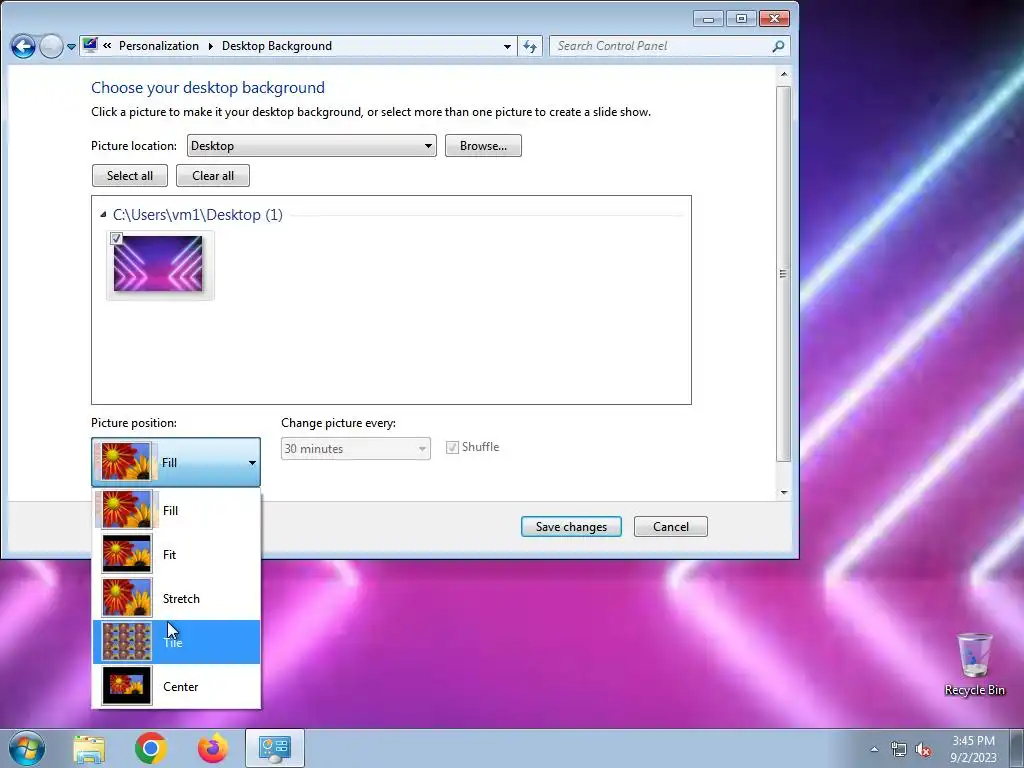Select the Recycle Bin desktop icon

tap(974, 664)
